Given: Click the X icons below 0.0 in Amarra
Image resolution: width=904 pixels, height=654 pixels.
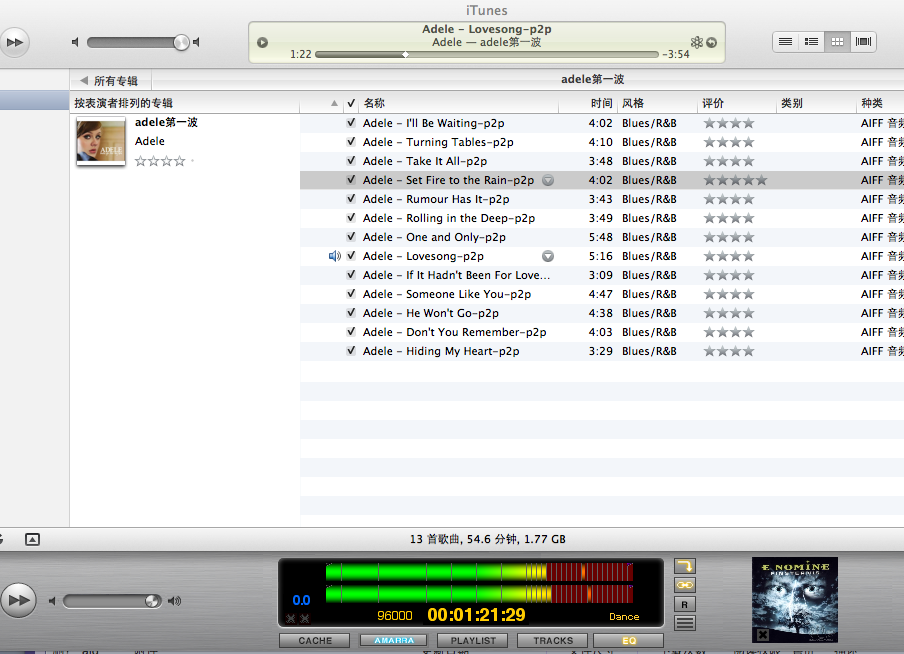Looking at the screenshot, I should pyautogui.click(x=297, y=619).
